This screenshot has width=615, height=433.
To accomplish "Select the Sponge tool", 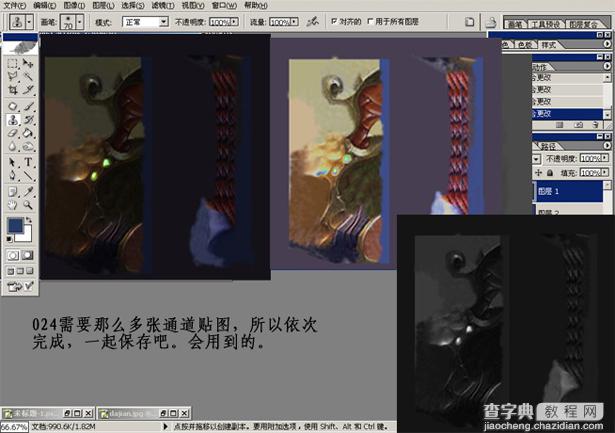I will (27, 146).
